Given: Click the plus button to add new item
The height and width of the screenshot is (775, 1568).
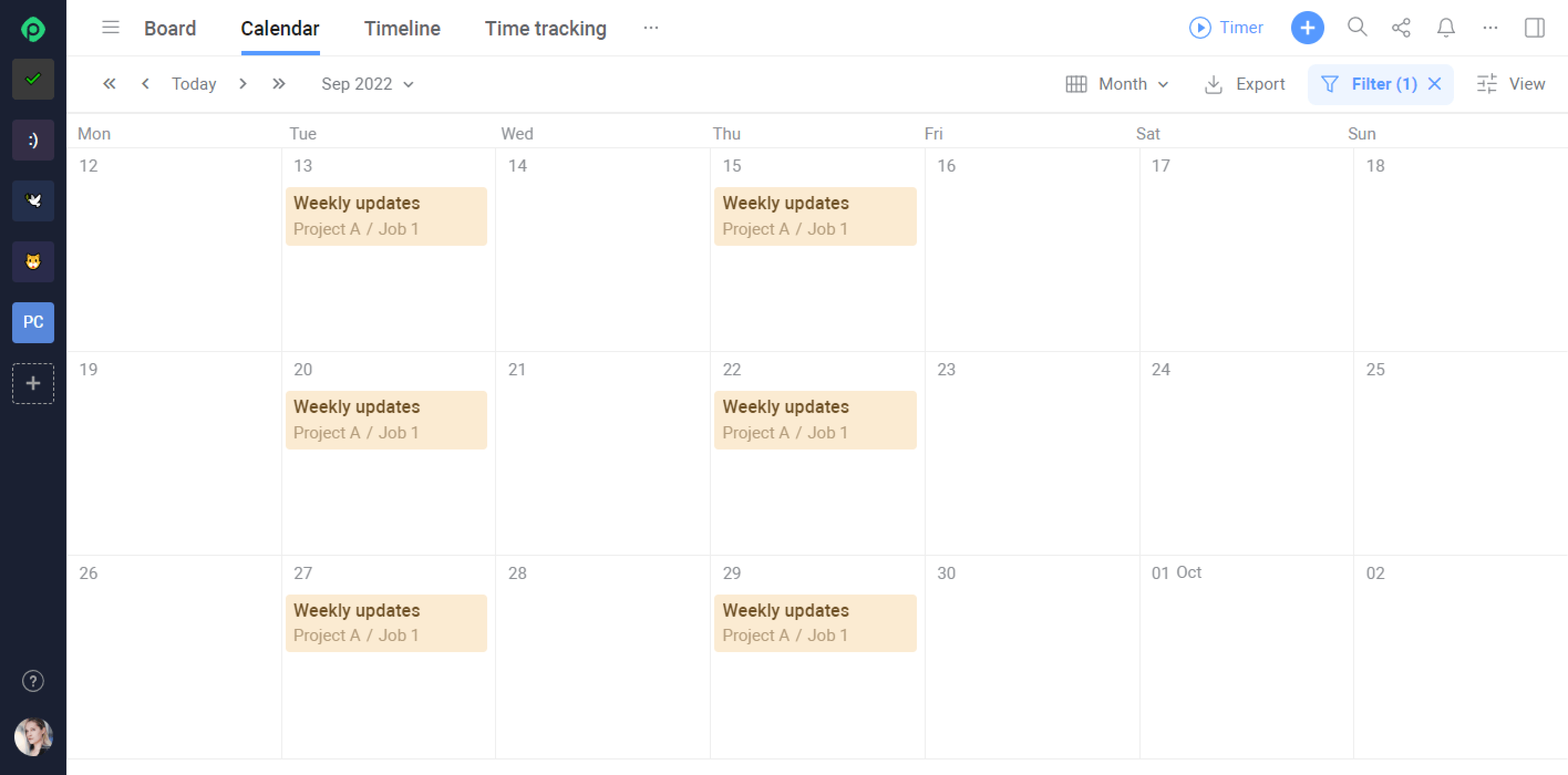Looking at the screenshot, I should 1307,27.
